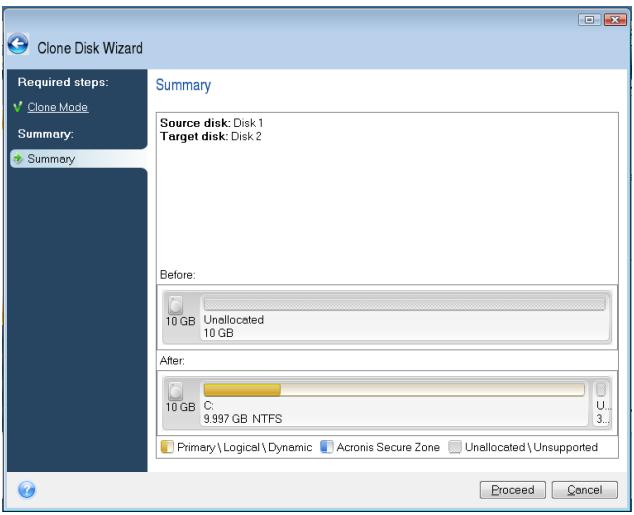
Task: Click the Summary page heading
Action: tap(183, 85)
